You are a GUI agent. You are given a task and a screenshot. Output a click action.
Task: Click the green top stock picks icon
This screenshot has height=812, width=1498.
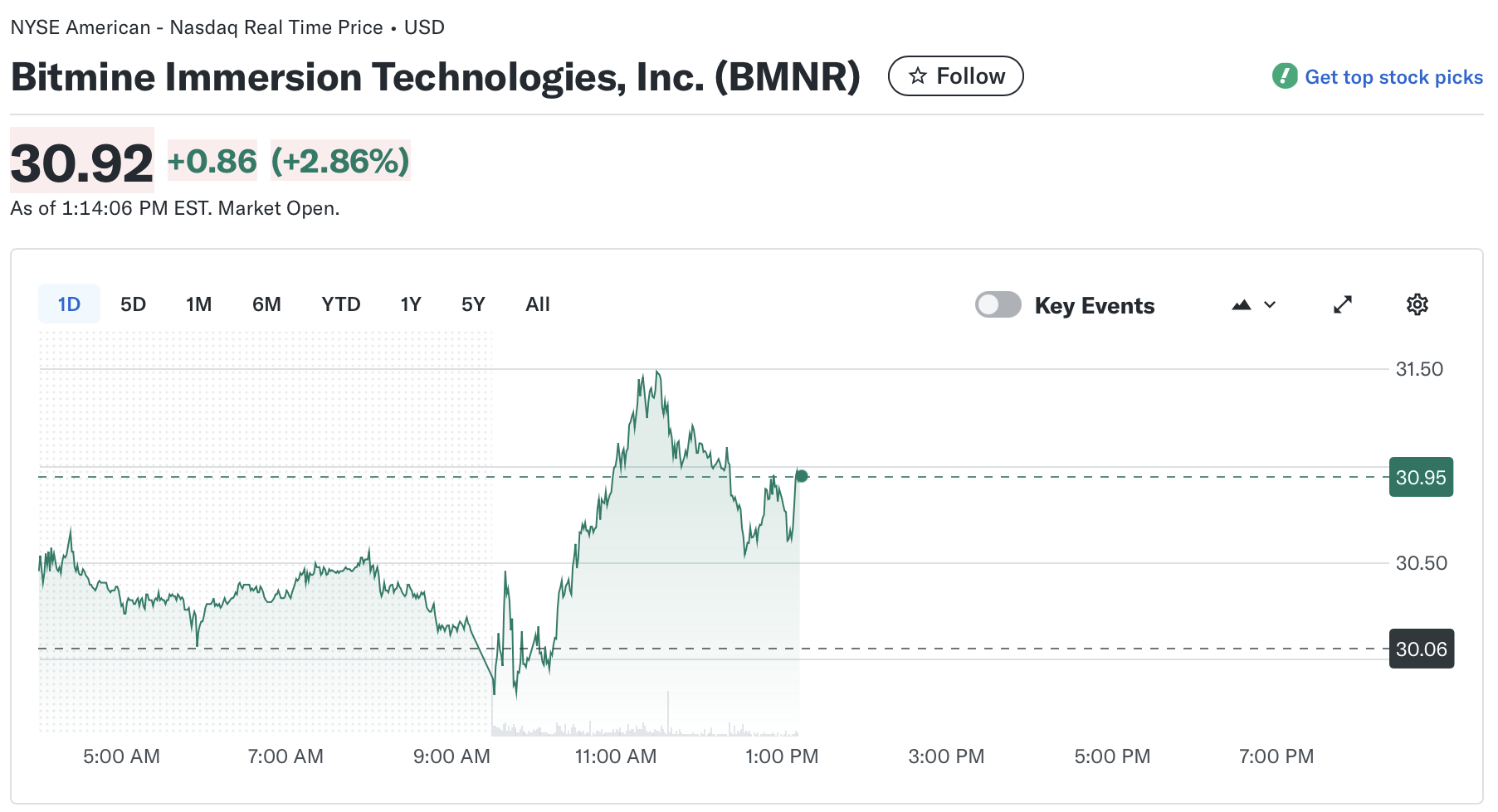tap(1284, 76)
